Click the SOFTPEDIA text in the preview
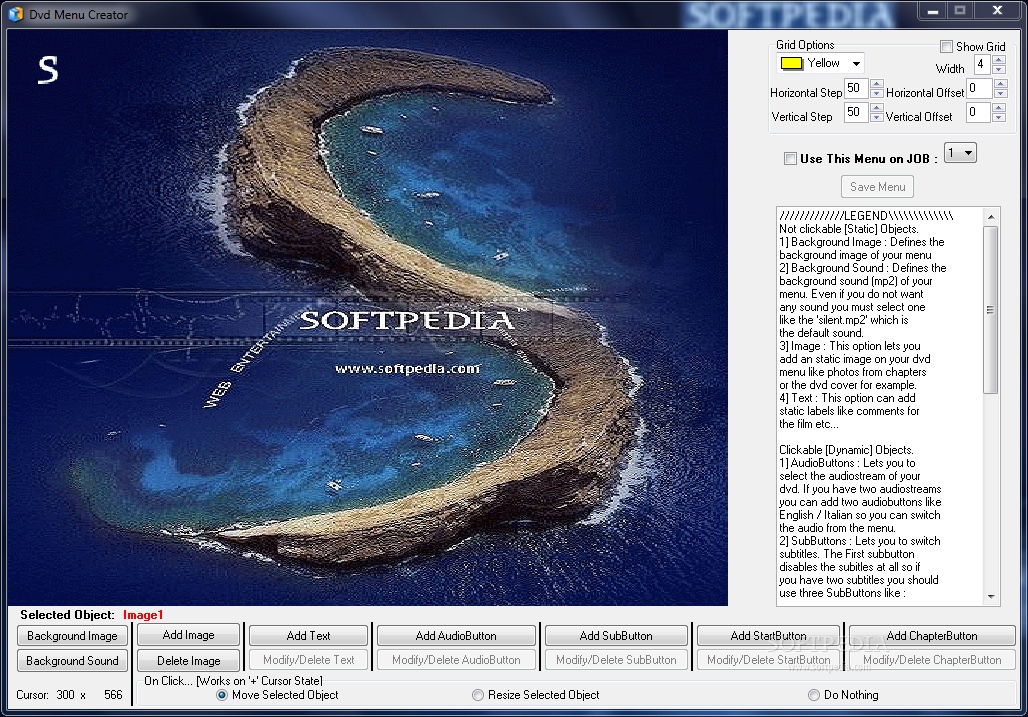Viewport: 1028px width, 717px height. click(x=406, y=320)
